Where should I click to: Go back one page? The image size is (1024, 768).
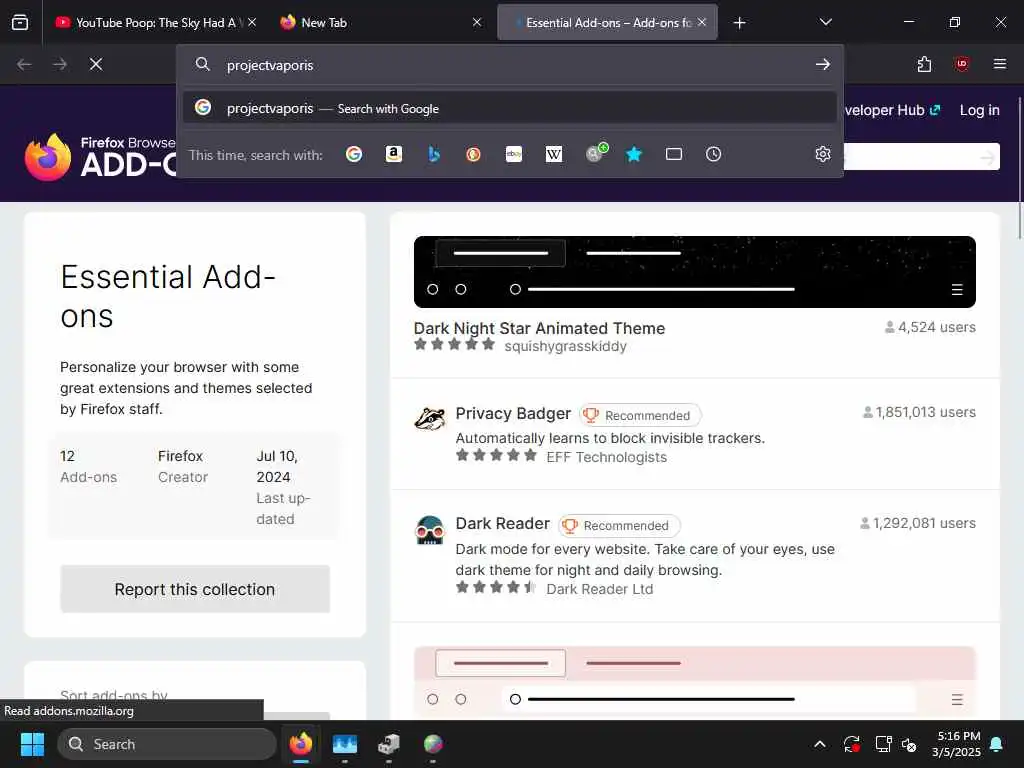(x=24, y=64)
